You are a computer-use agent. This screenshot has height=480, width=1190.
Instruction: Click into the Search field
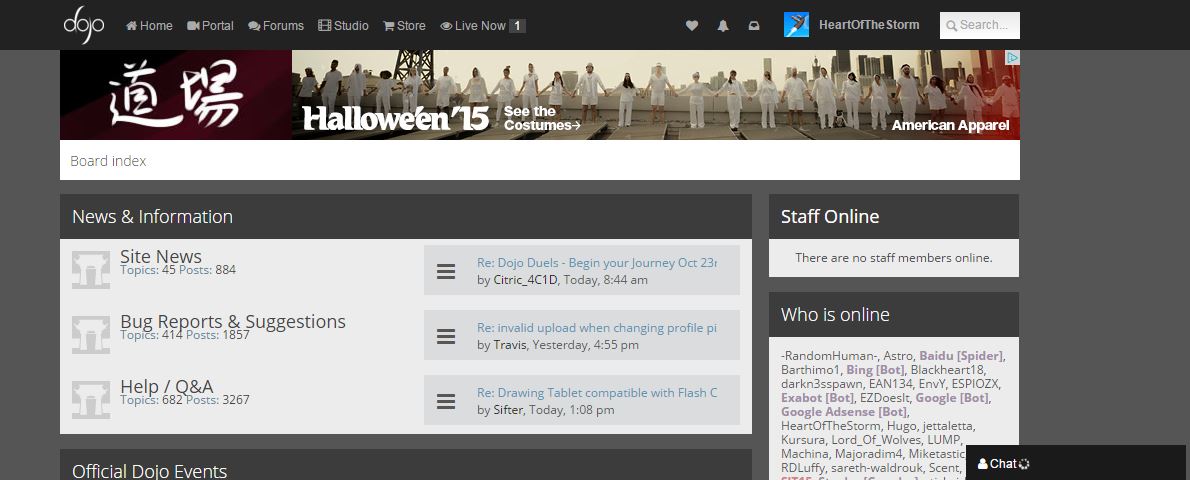[980, 25]
